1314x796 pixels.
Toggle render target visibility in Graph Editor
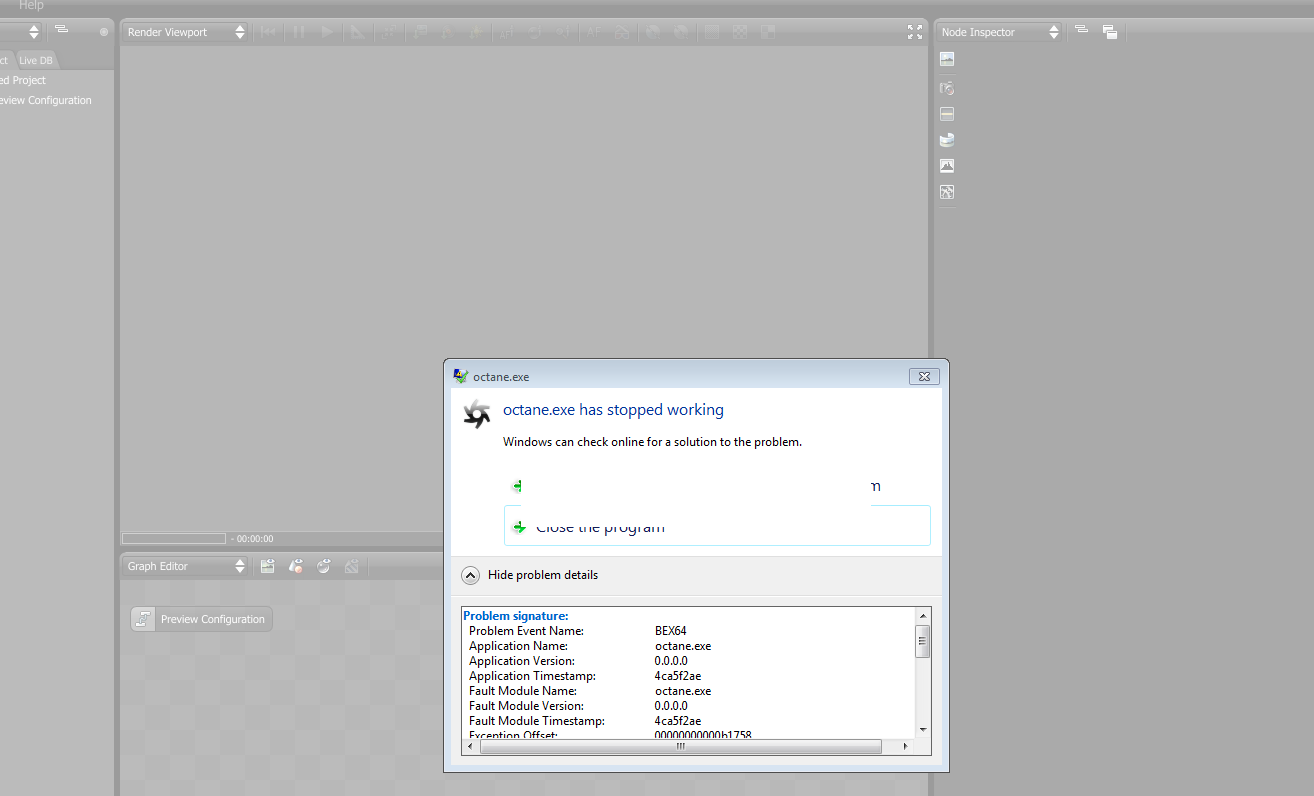267,566
